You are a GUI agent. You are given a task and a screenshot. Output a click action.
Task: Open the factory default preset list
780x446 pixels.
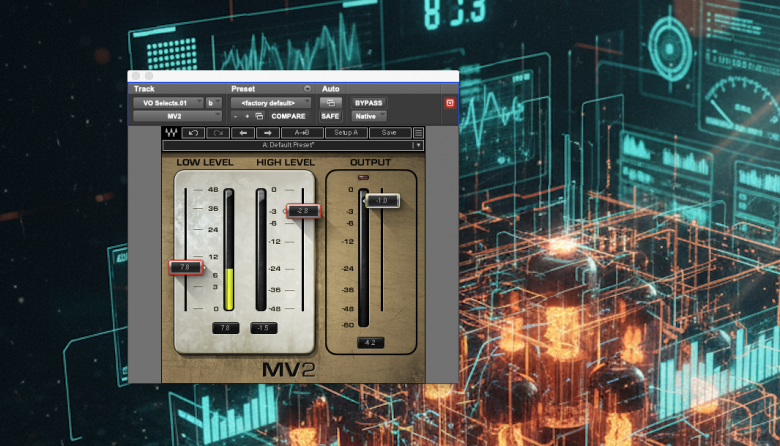271,103
